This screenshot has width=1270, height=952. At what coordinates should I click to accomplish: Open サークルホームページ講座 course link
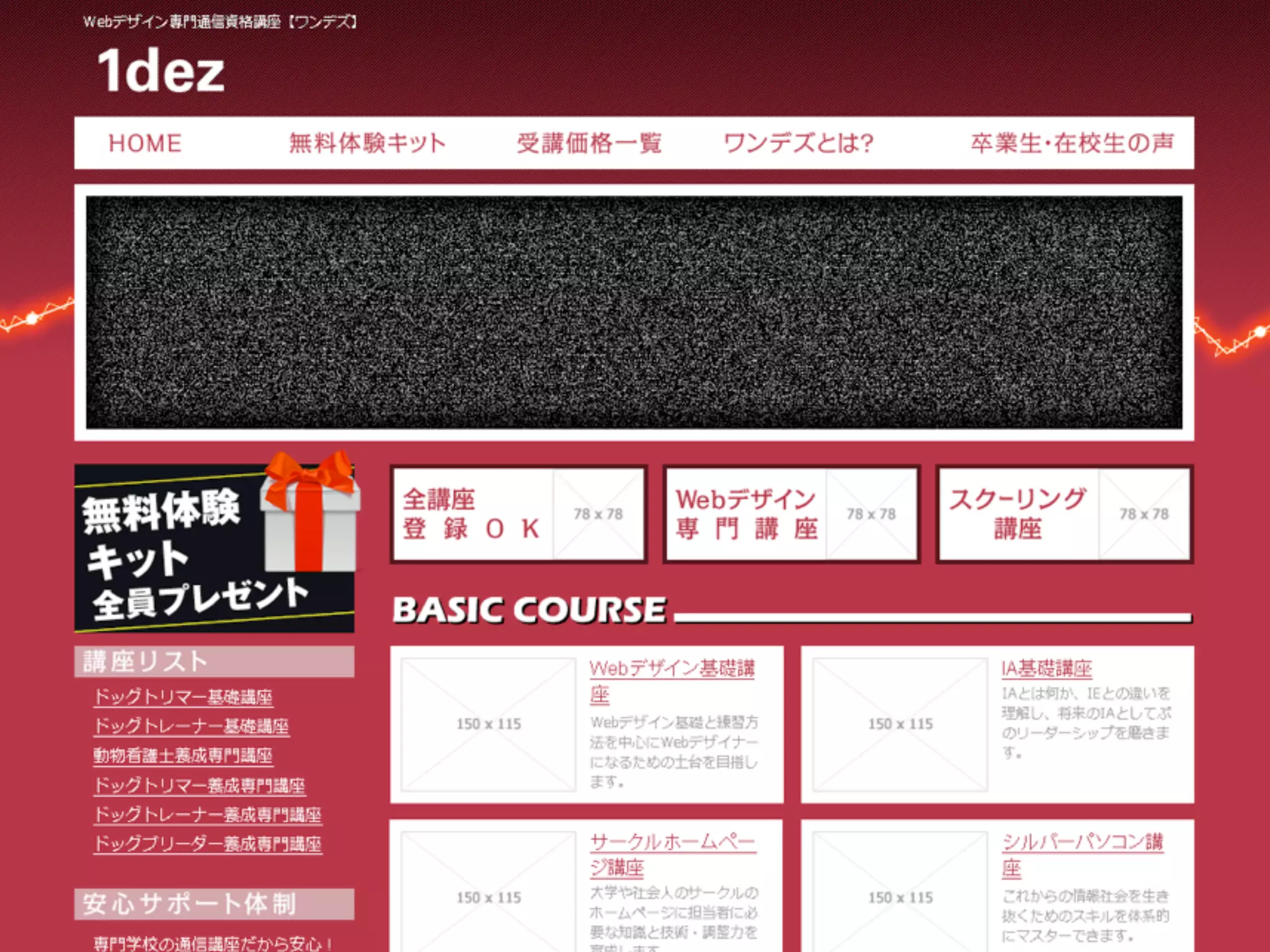(673, 843)
